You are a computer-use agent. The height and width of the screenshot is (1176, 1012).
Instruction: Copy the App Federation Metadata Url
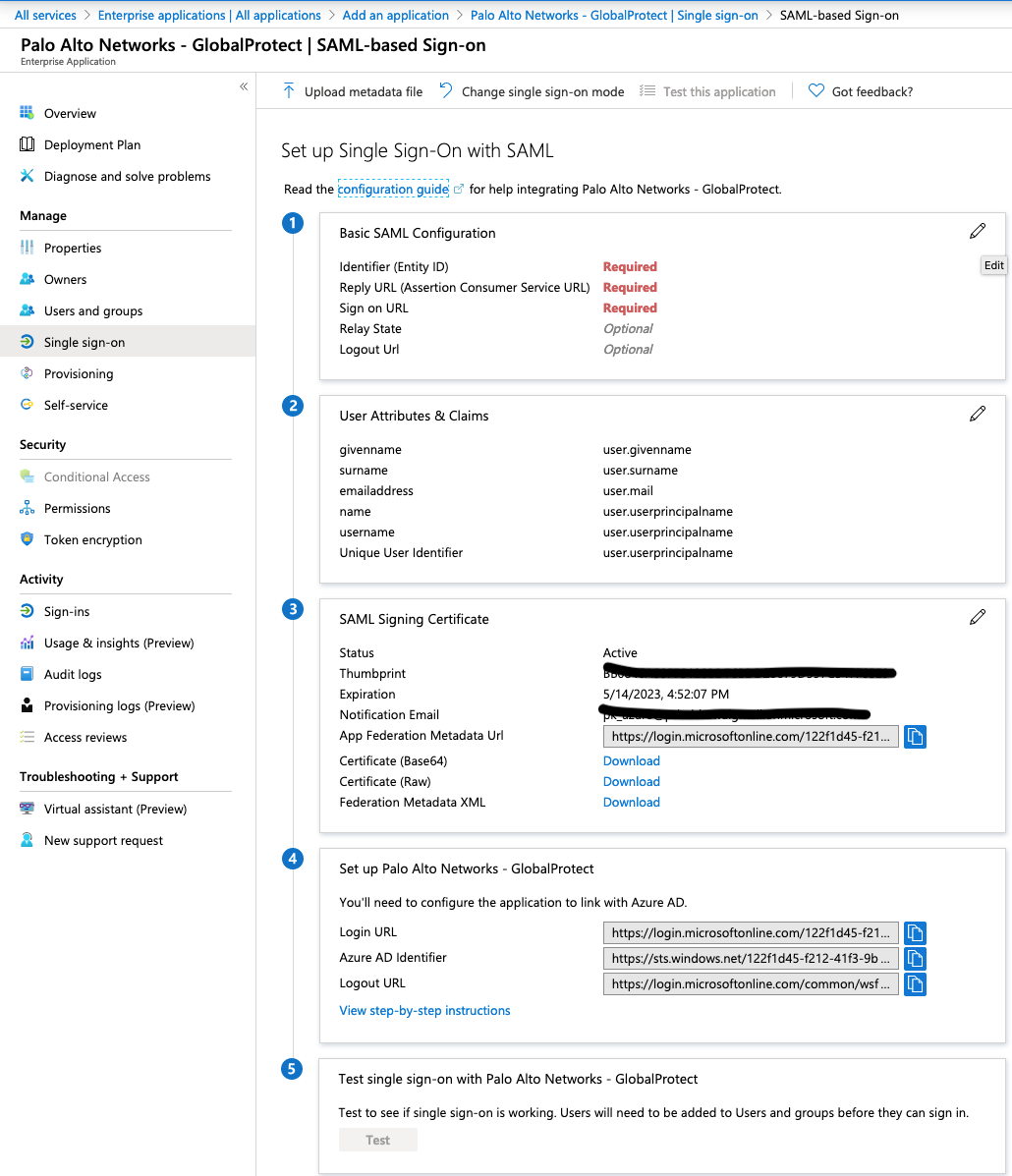coord(915,737)
